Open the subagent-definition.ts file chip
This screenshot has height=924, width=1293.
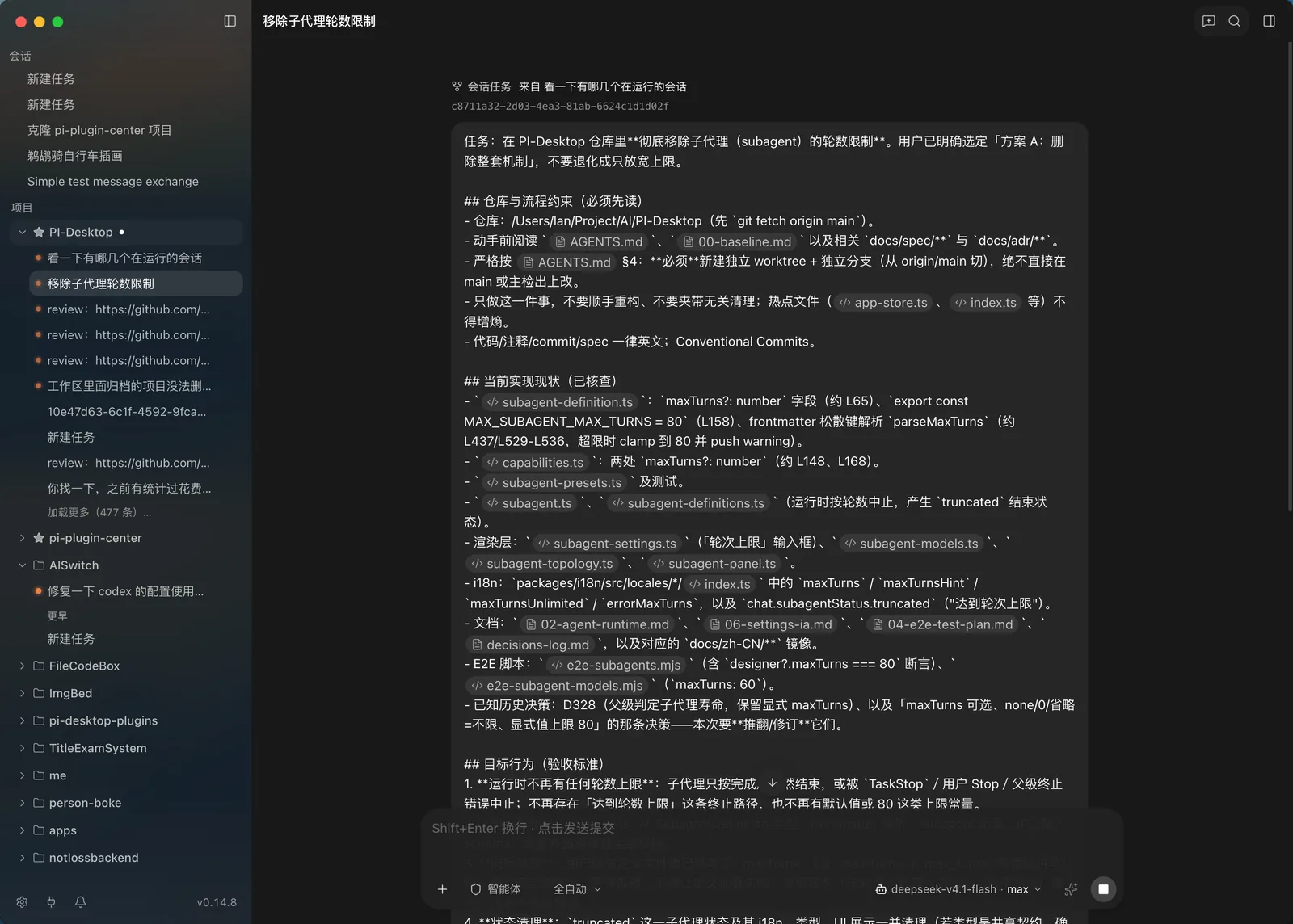[560, 402]
